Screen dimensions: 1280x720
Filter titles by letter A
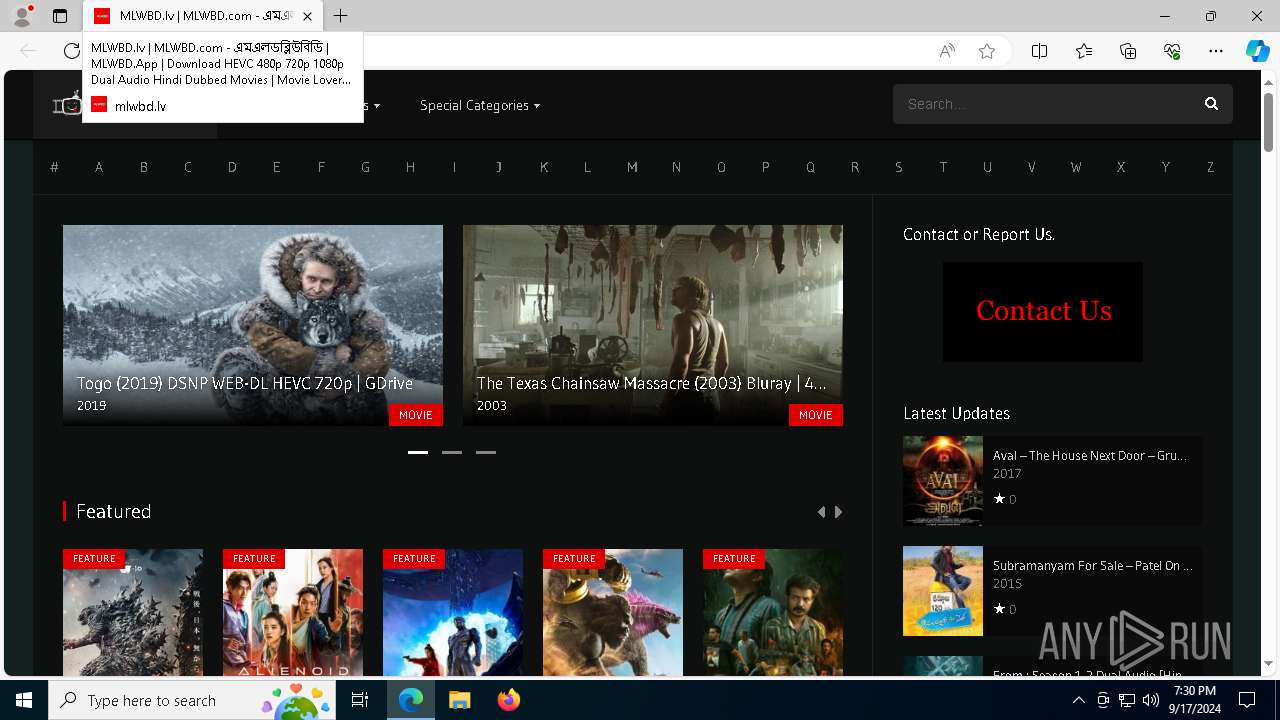(x=99, y=167)
